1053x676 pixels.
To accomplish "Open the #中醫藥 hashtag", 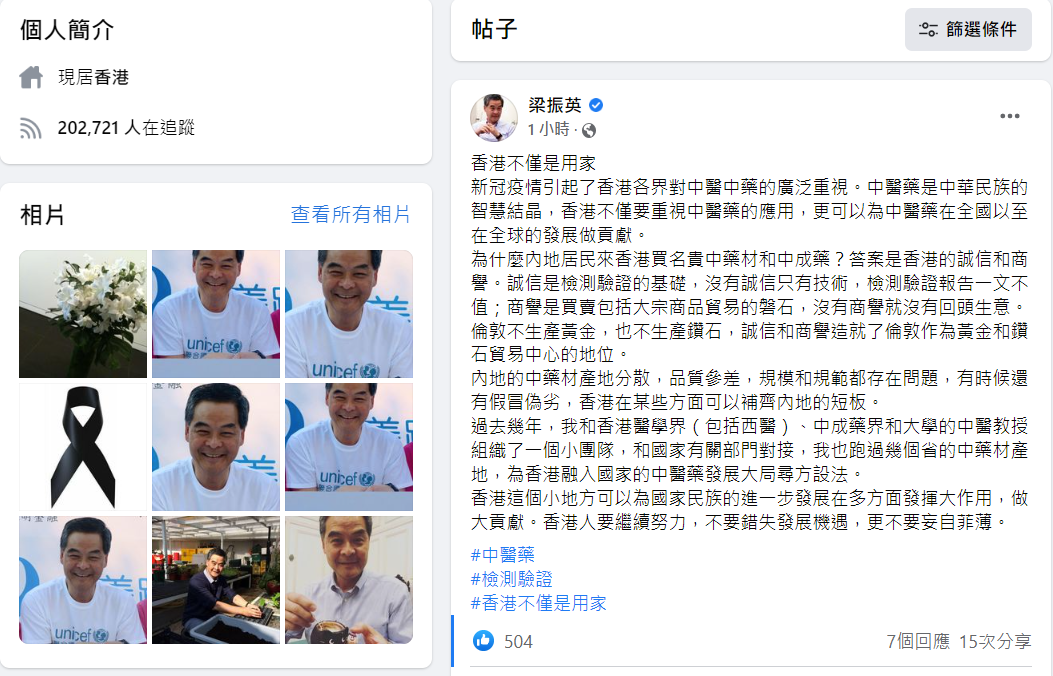I will point(502,554).
